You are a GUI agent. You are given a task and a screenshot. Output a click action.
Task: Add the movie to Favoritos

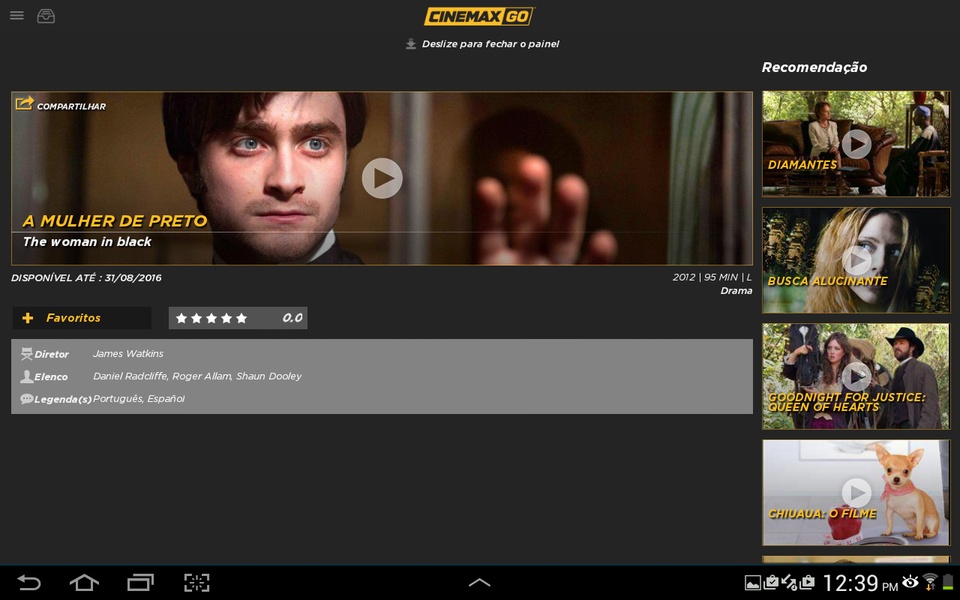coord(81,318)
